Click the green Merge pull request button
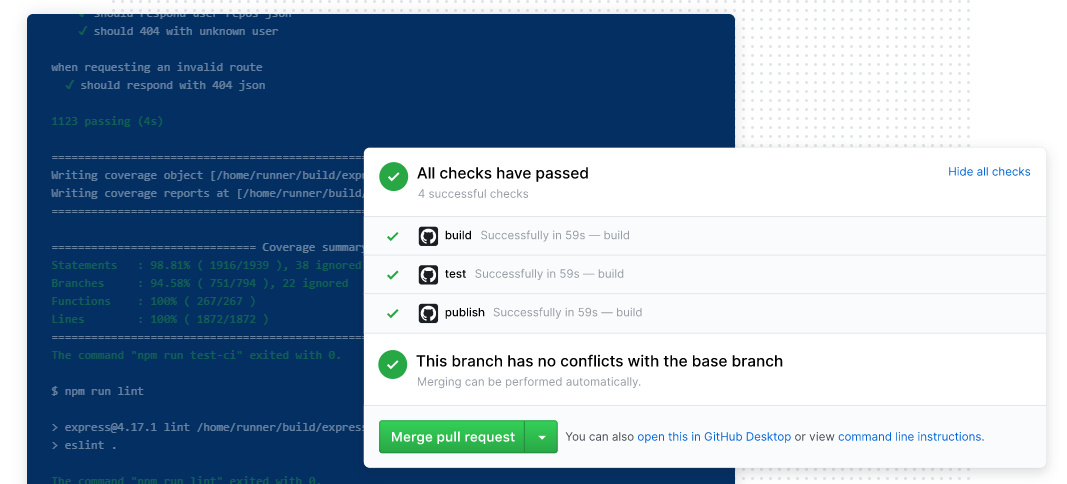 pos(453,436)
